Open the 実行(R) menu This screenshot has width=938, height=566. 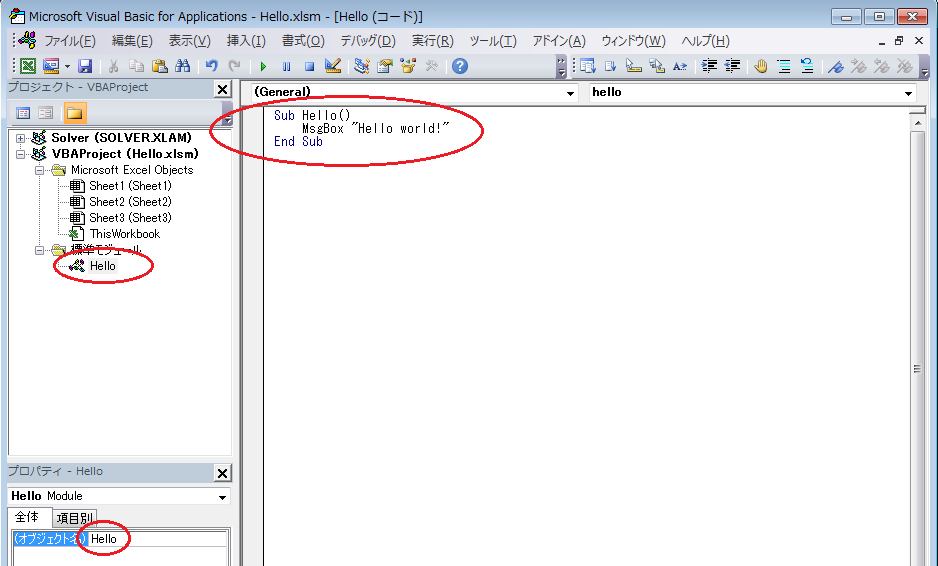pos(433,41)
